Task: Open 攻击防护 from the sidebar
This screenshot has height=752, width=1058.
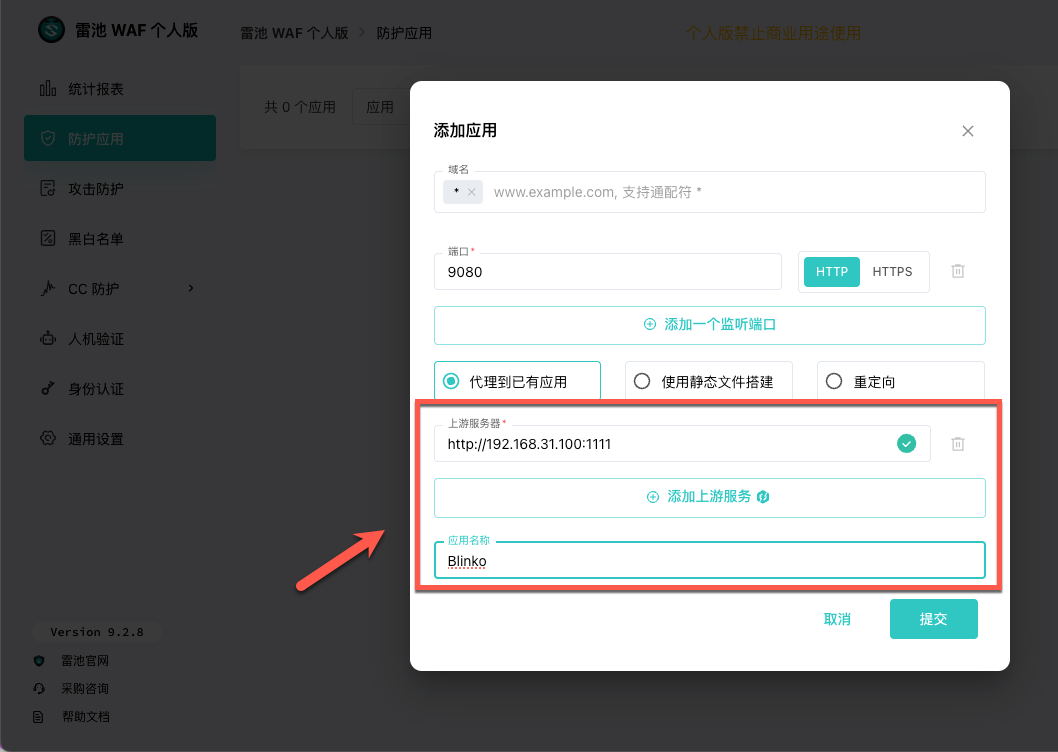Action: point(120,188)
